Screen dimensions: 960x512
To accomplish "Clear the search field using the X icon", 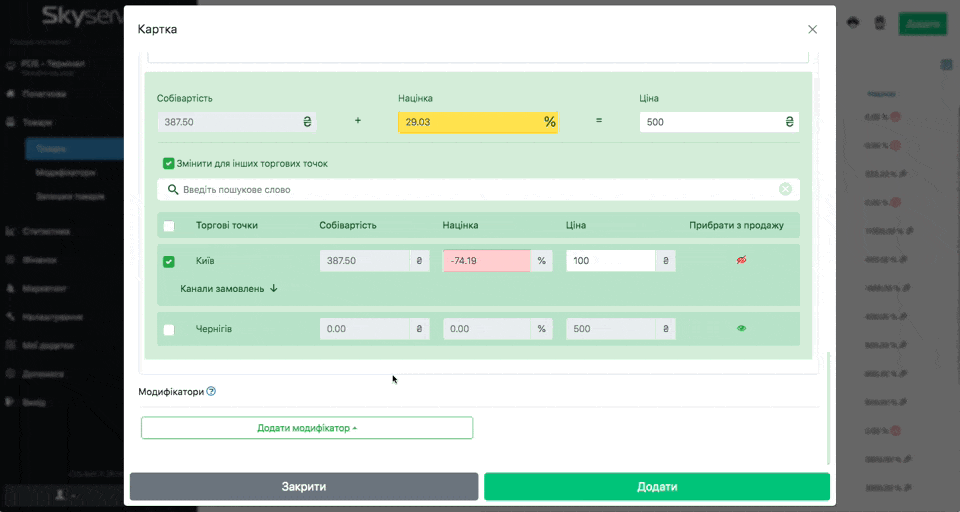I will pos(785,189).
